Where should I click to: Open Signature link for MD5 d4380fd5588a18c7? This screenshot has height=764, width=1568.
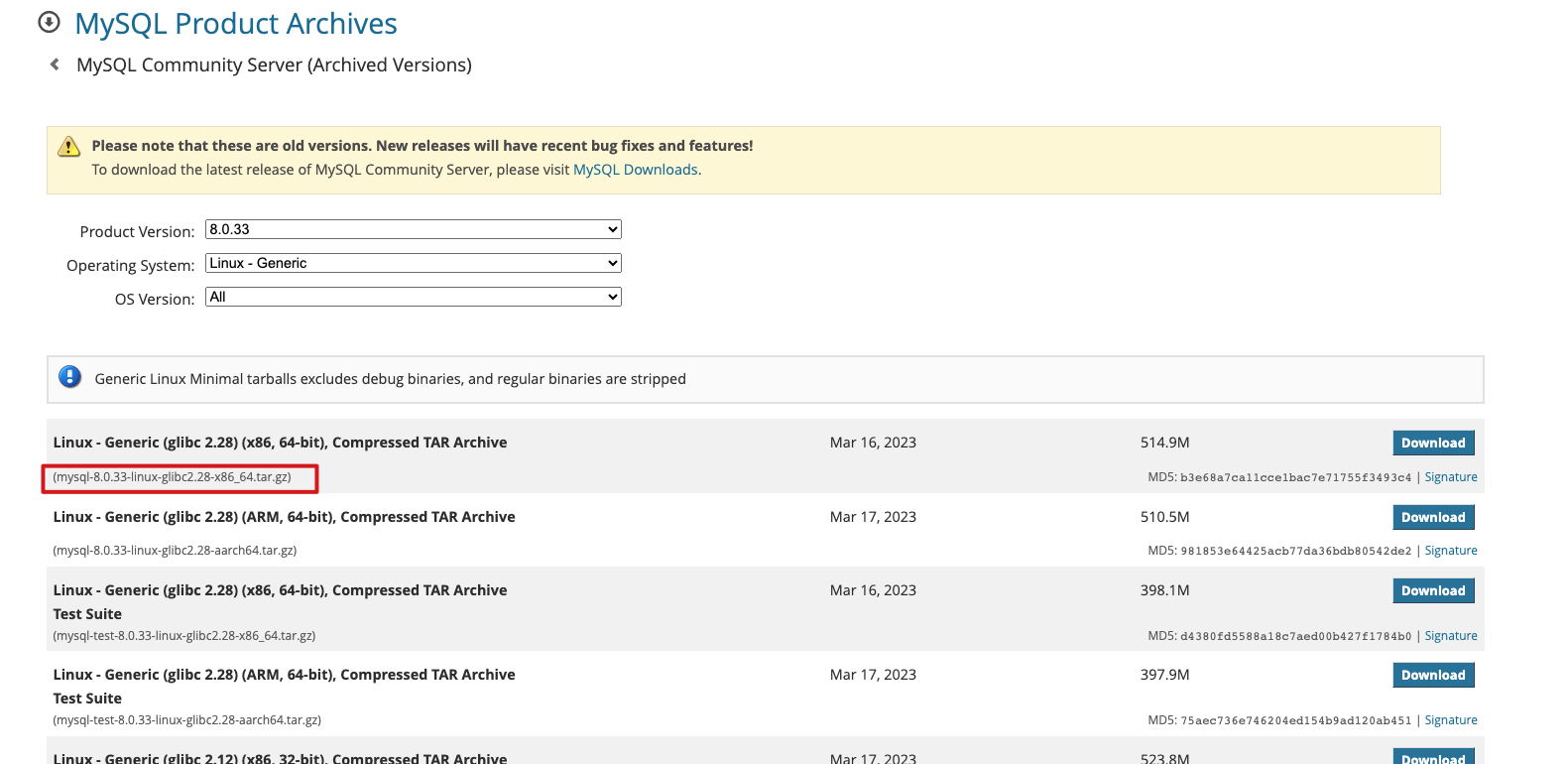point(1451,636)
